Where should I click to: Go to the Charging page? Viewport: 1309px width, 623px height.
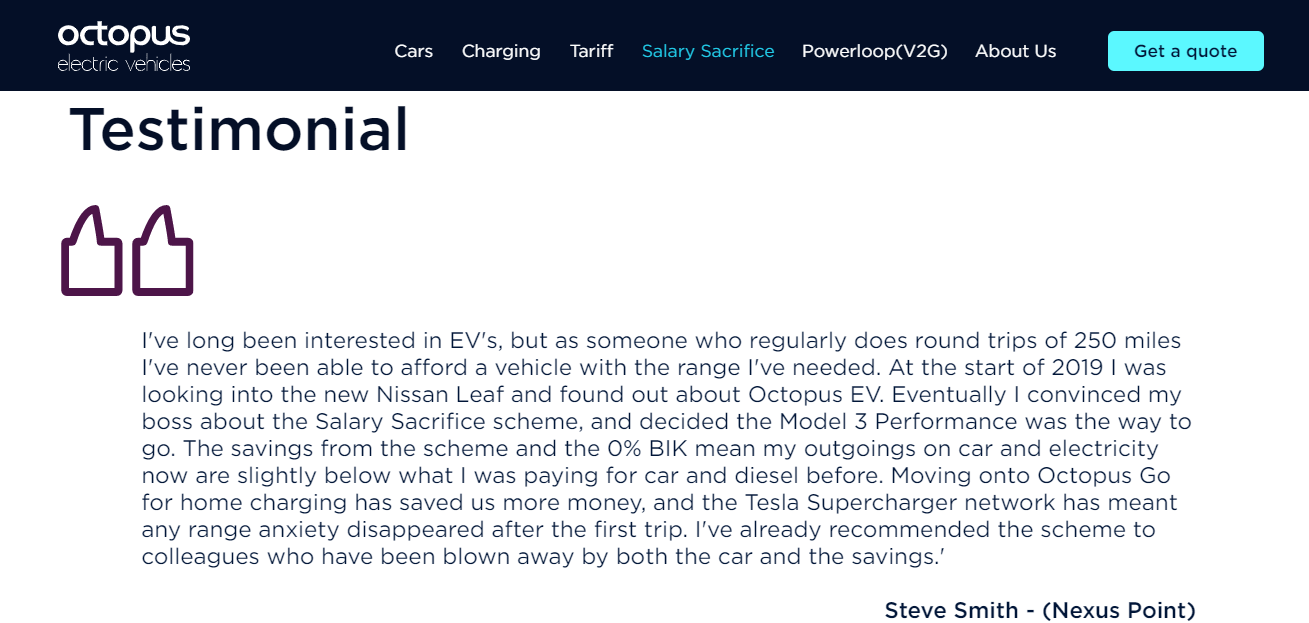tap(501, 51)
